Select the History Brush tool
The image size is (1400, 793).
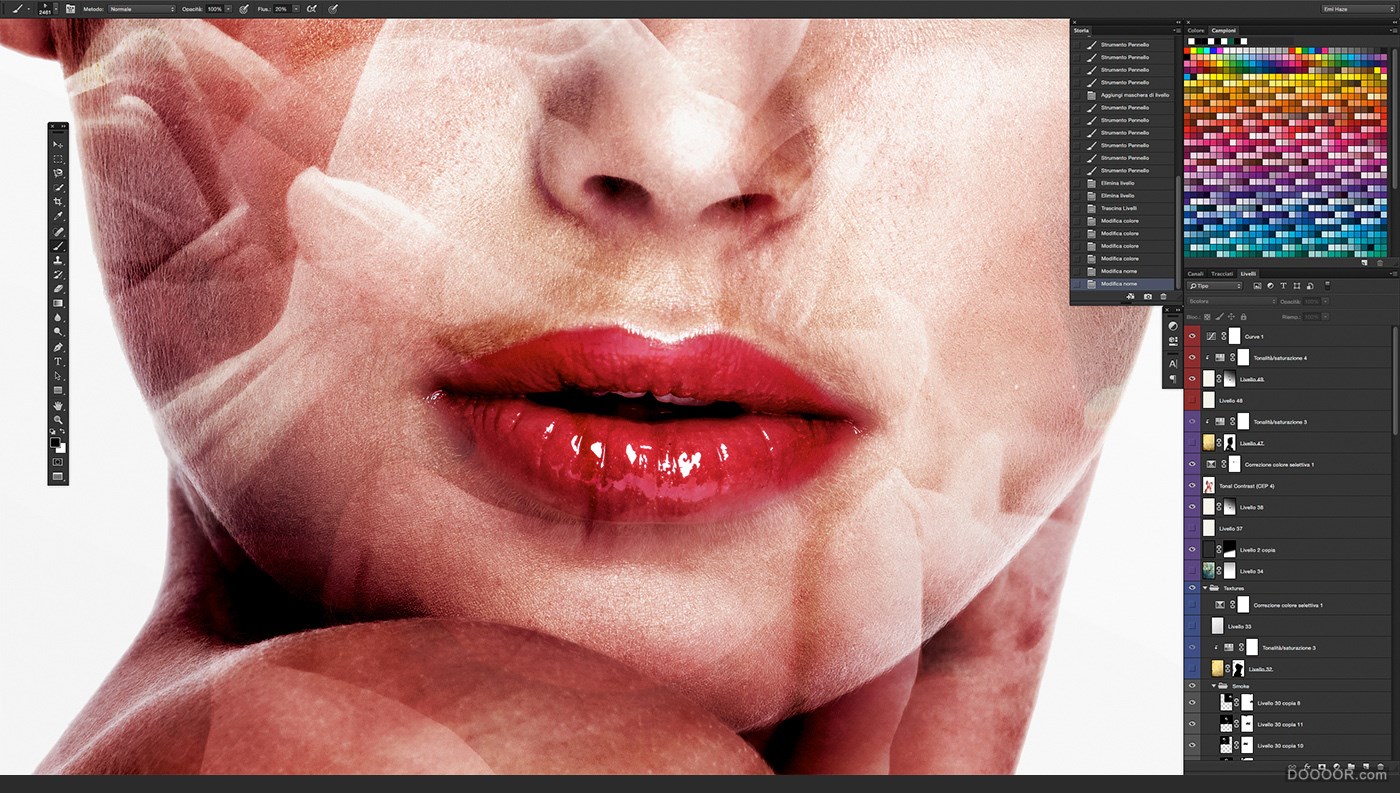pyautogui.click(x=58, y=274)
